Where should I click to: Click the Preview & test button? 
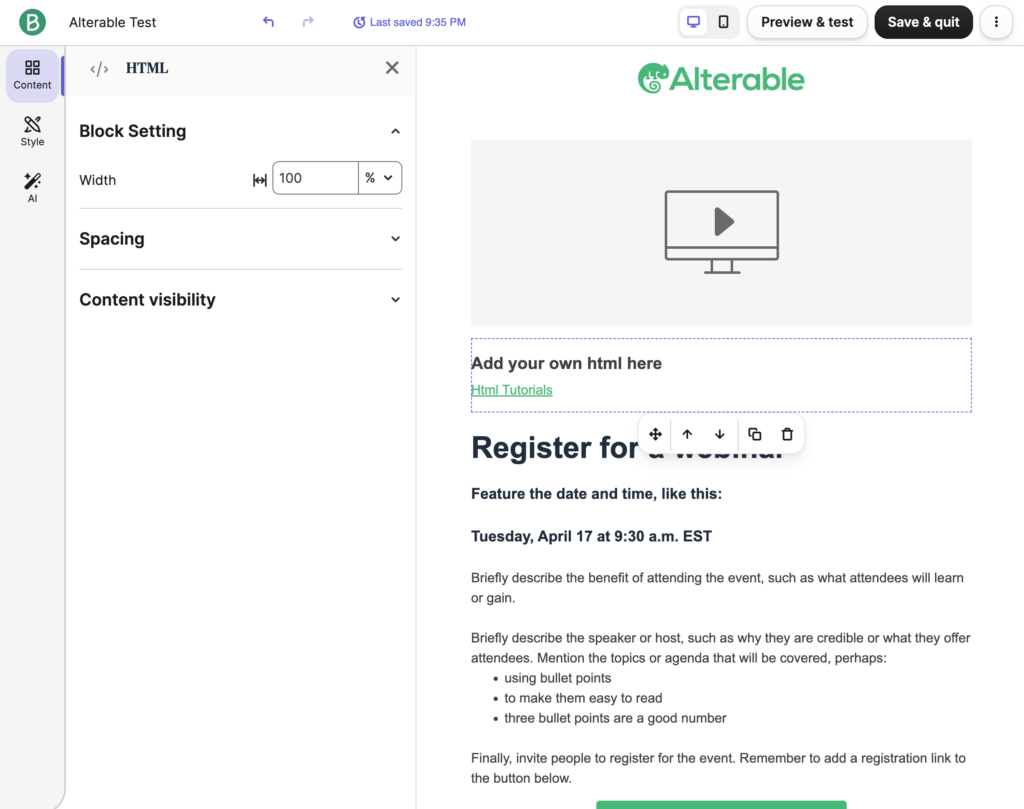(x=806, y=21)
